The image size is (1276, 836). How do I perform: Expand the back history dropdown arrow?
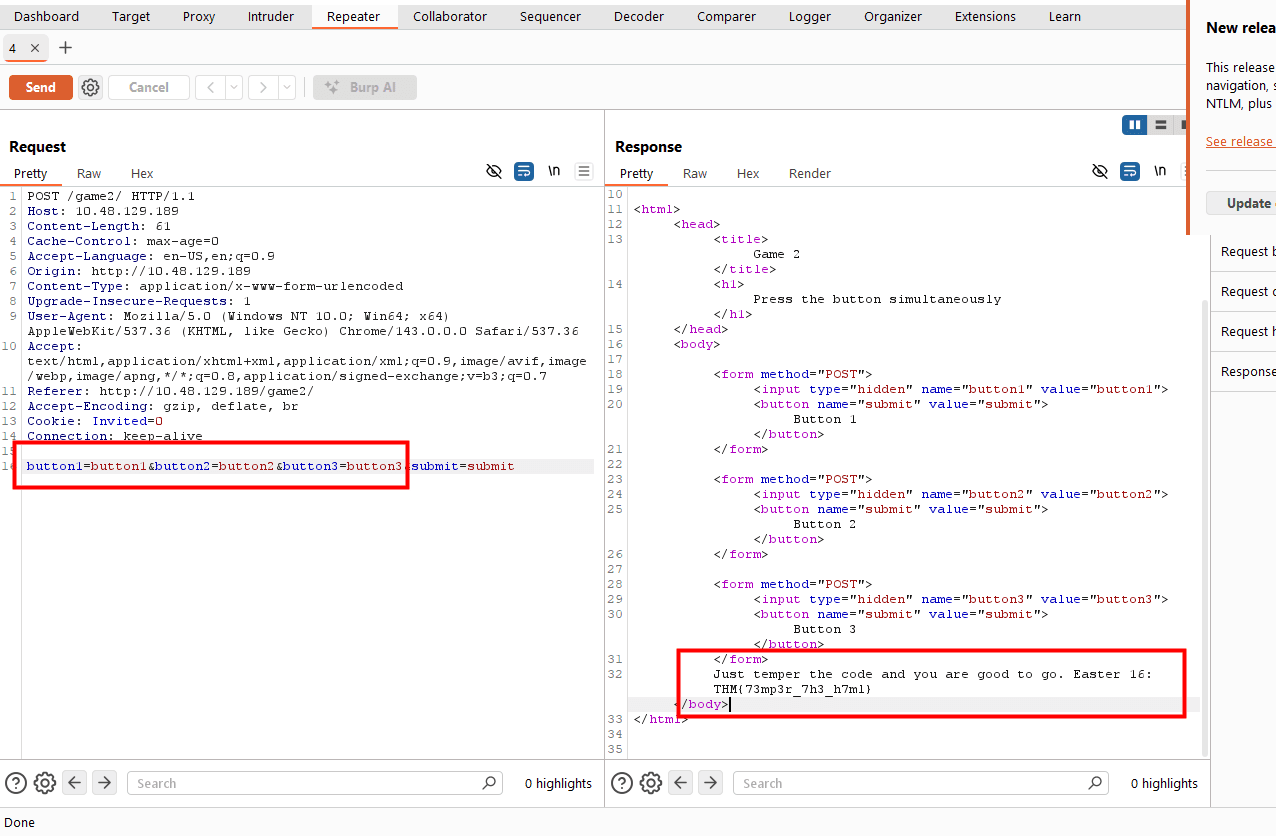click(234, 88)
